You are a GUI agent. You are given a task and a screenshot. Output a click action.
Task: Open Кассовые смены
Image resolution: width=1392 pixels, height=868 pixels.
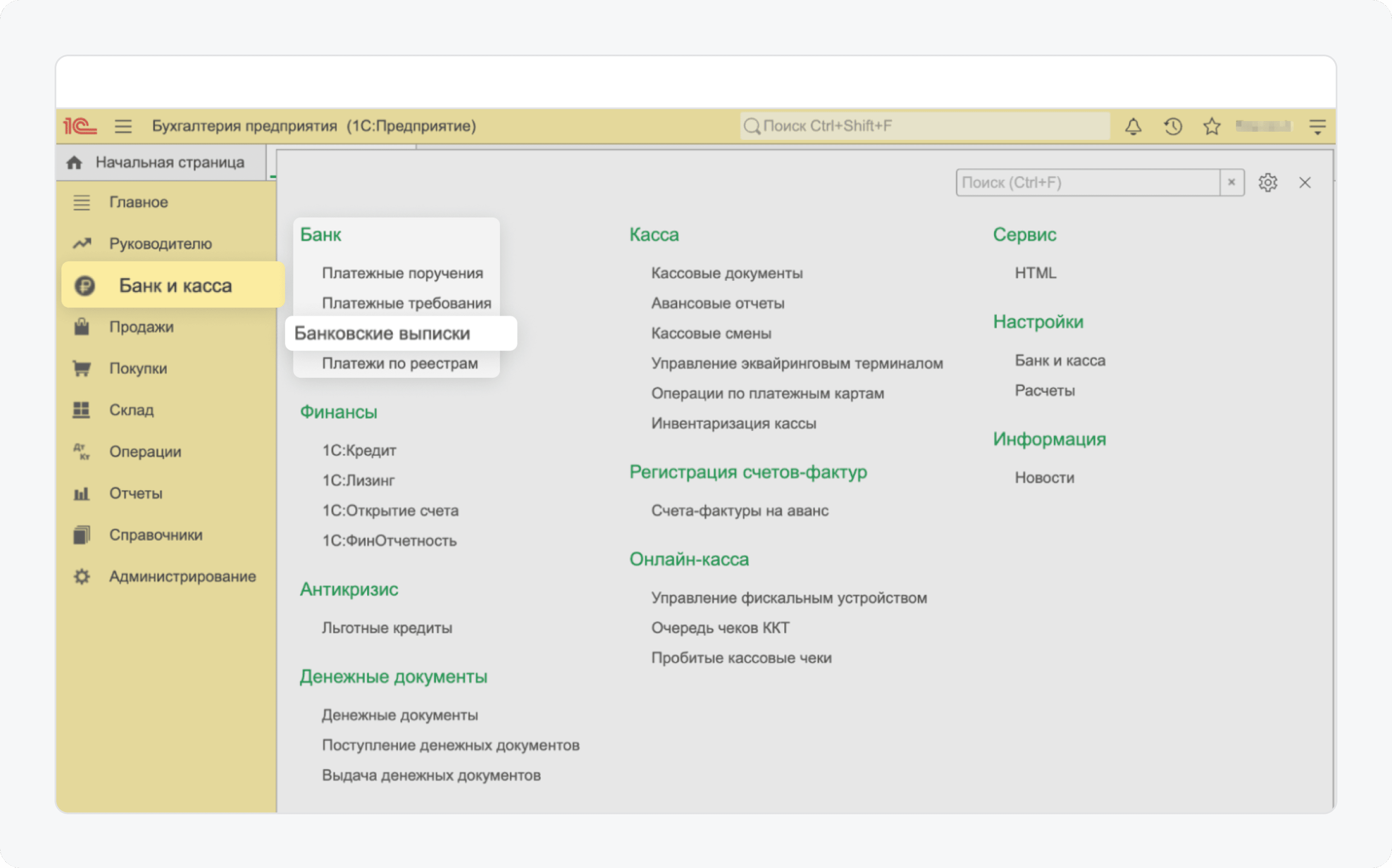point(711,333)
